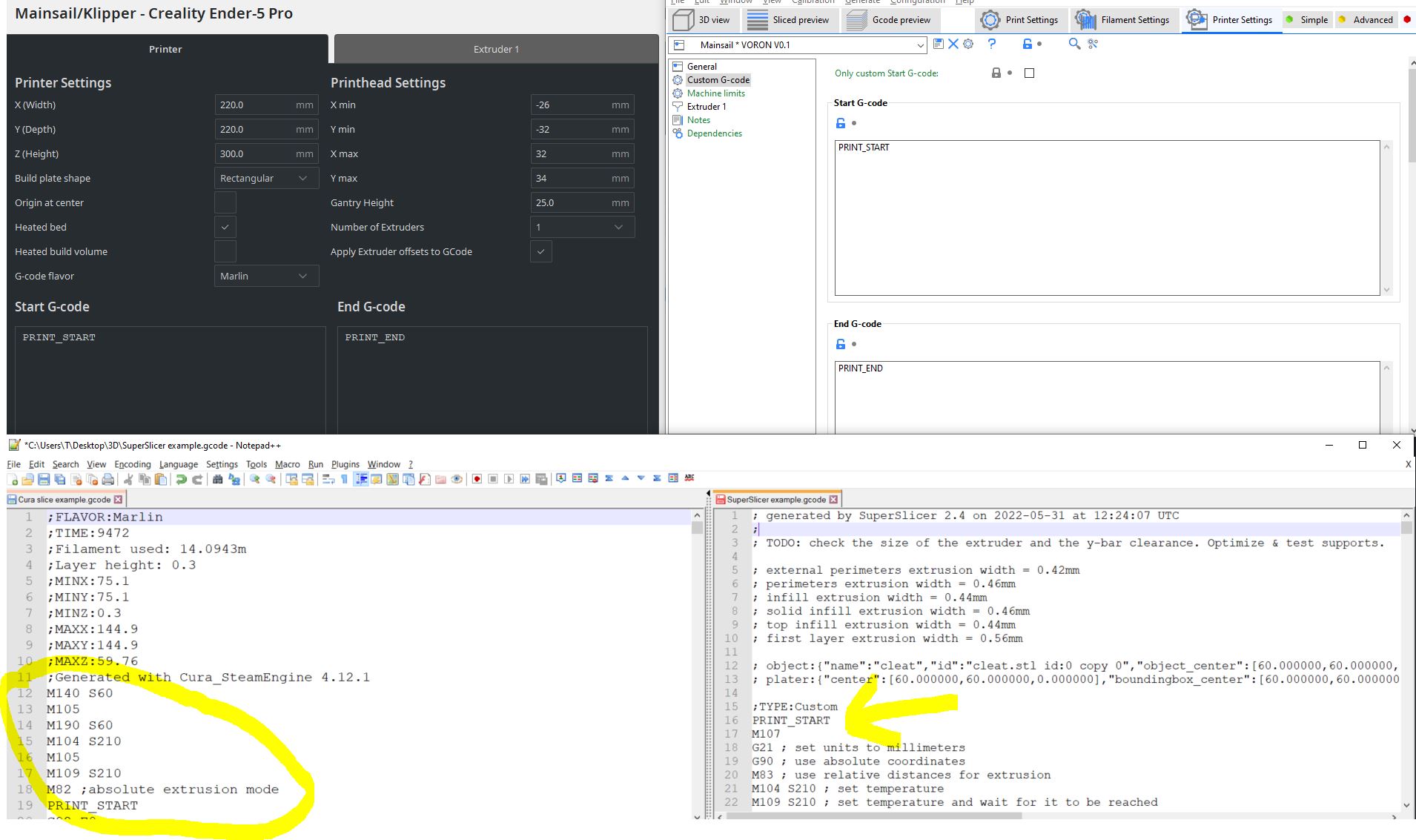Switch to the Extruder 1 tab in Cura
The width and height of the screenshot is (1416, 840).
(x=494, y=49)
